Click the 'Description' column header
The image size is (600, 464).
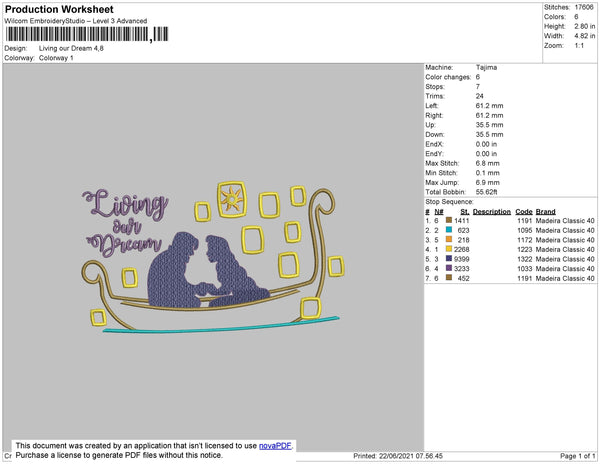click(492, 212)
